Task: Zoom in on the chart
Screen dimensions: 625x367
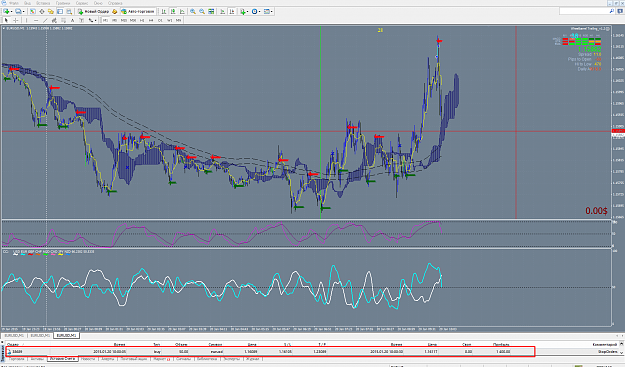Action: tap(193, 12)
